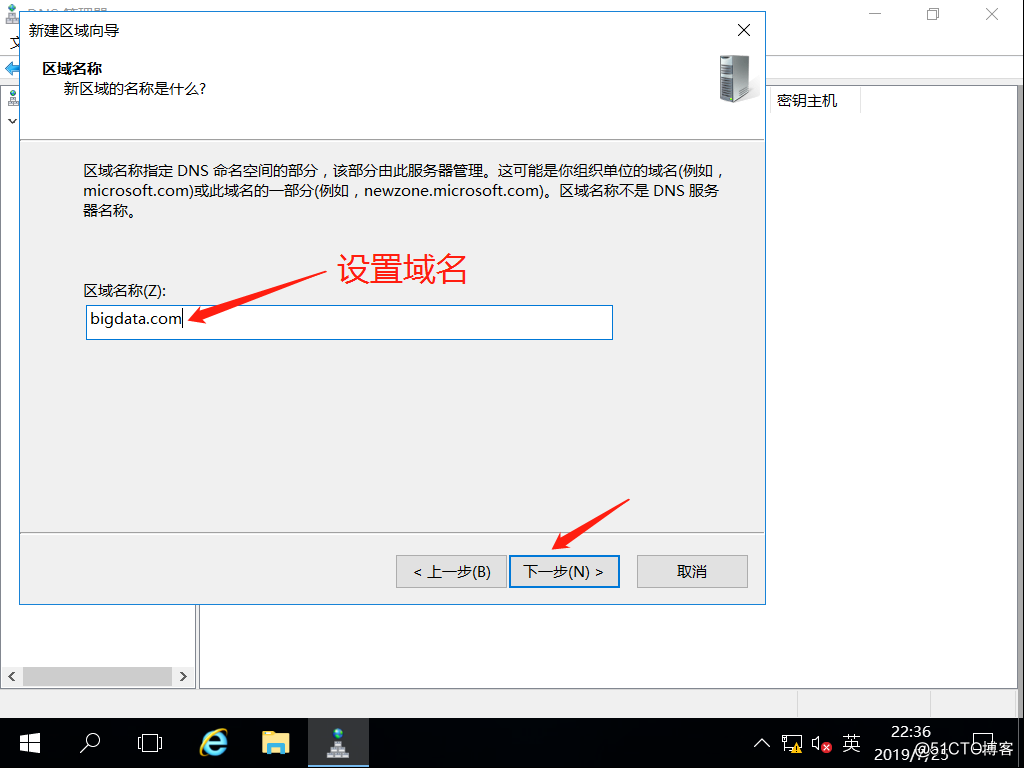
Task: Switch to DNS Manager taskbar icon
Action: [338, 743]
